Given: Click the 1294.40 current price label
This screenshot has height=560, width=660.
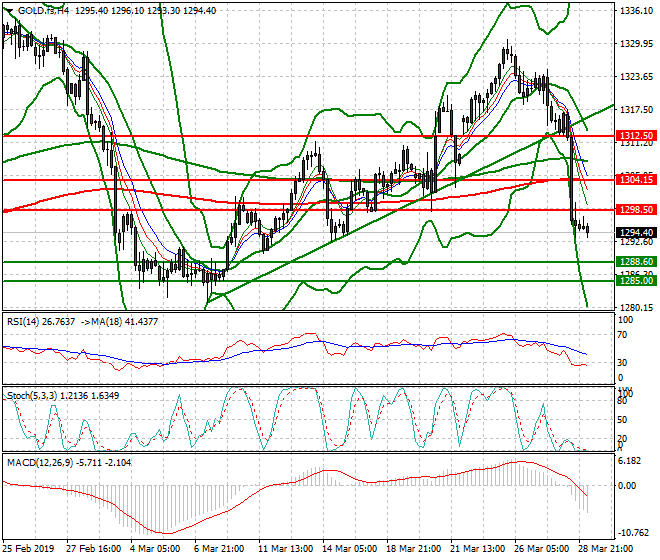Looking at the screenshot, I should (636, 232).
